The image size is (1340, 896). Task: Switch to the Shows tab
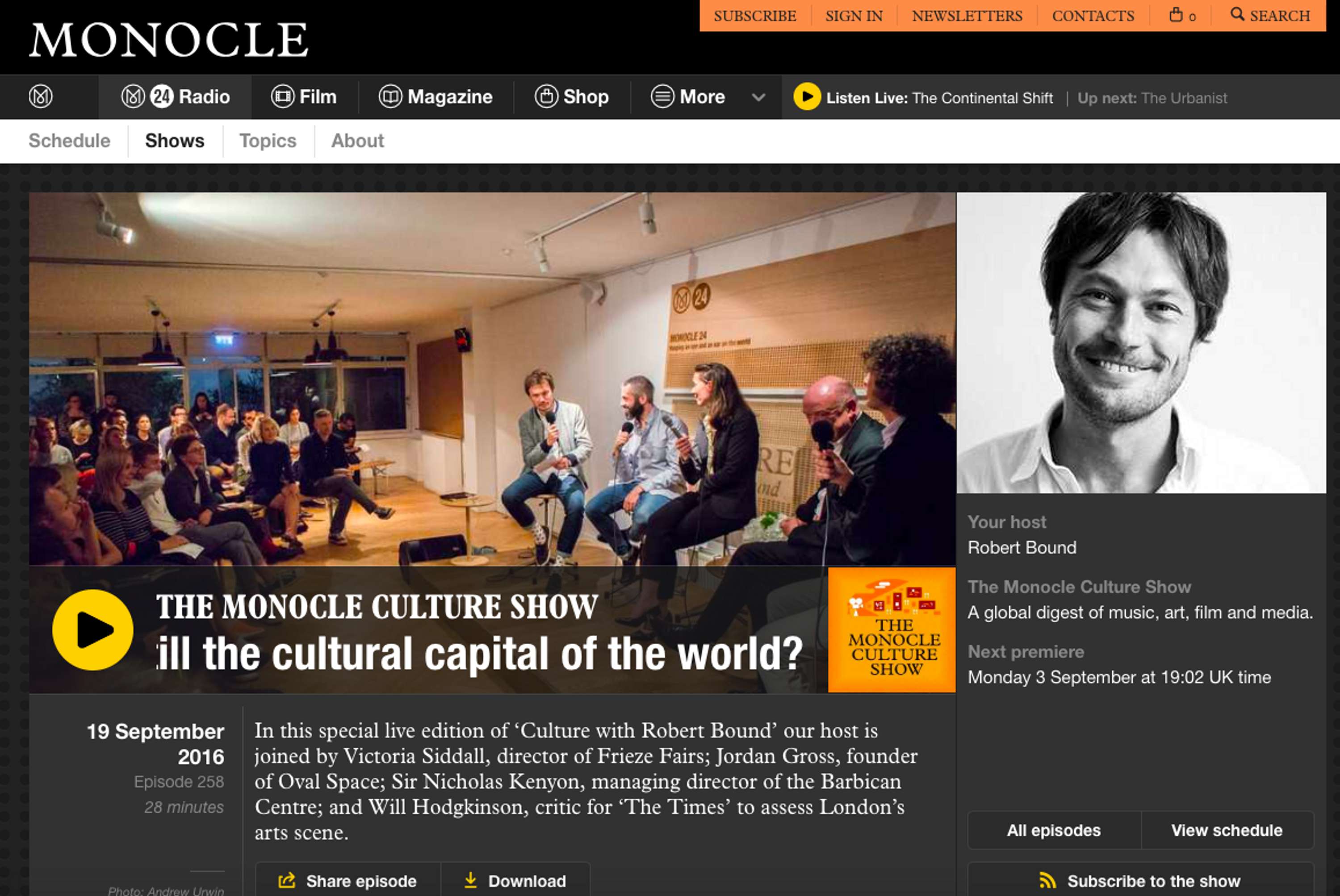(x=174, y=141)
